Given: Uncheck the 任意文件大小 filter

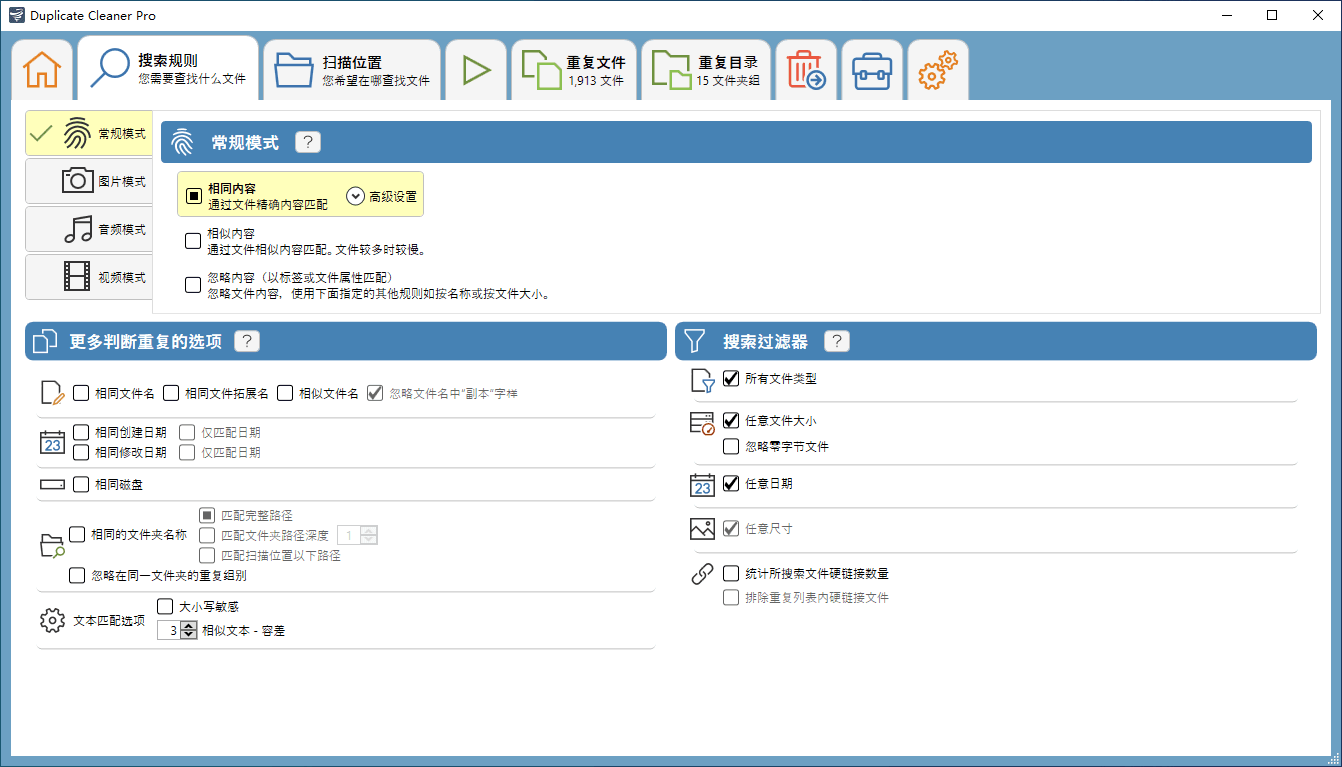Looking at the screenshot, I should click(x=731, y=420).
